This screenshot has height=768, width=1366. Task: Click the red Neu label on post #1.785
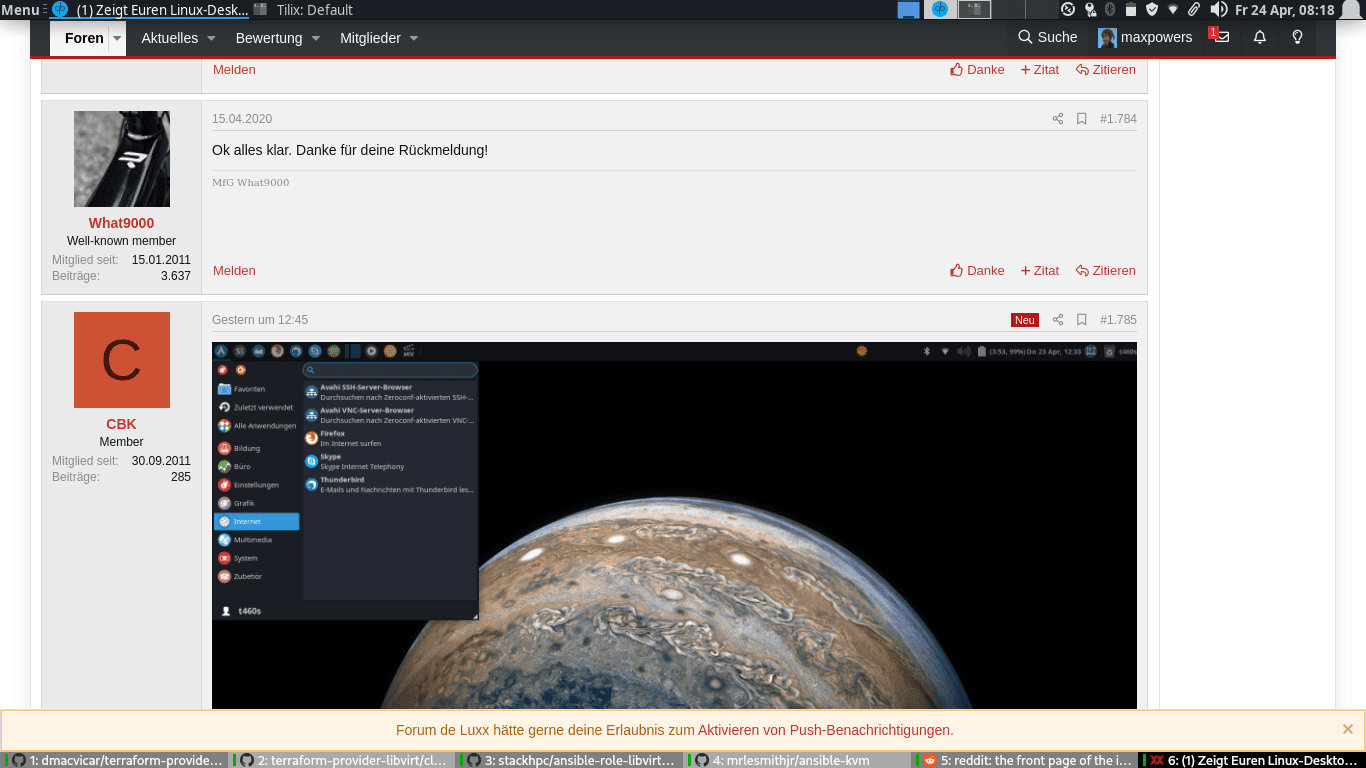(x=1024, y=320)
